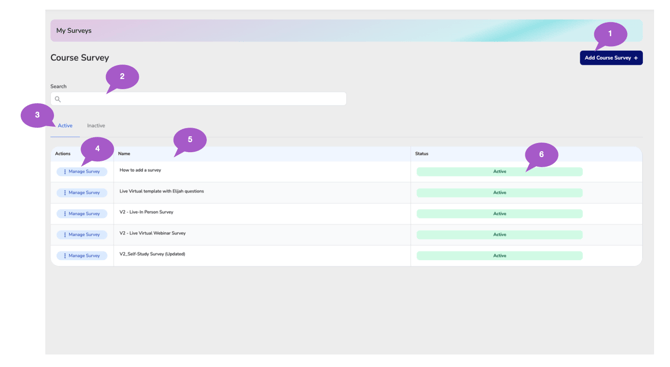Click kebab icon in How to add a survey row
The height and width of the screenshot is (367, 670).
pyautogui.click(x=65, y=171)
